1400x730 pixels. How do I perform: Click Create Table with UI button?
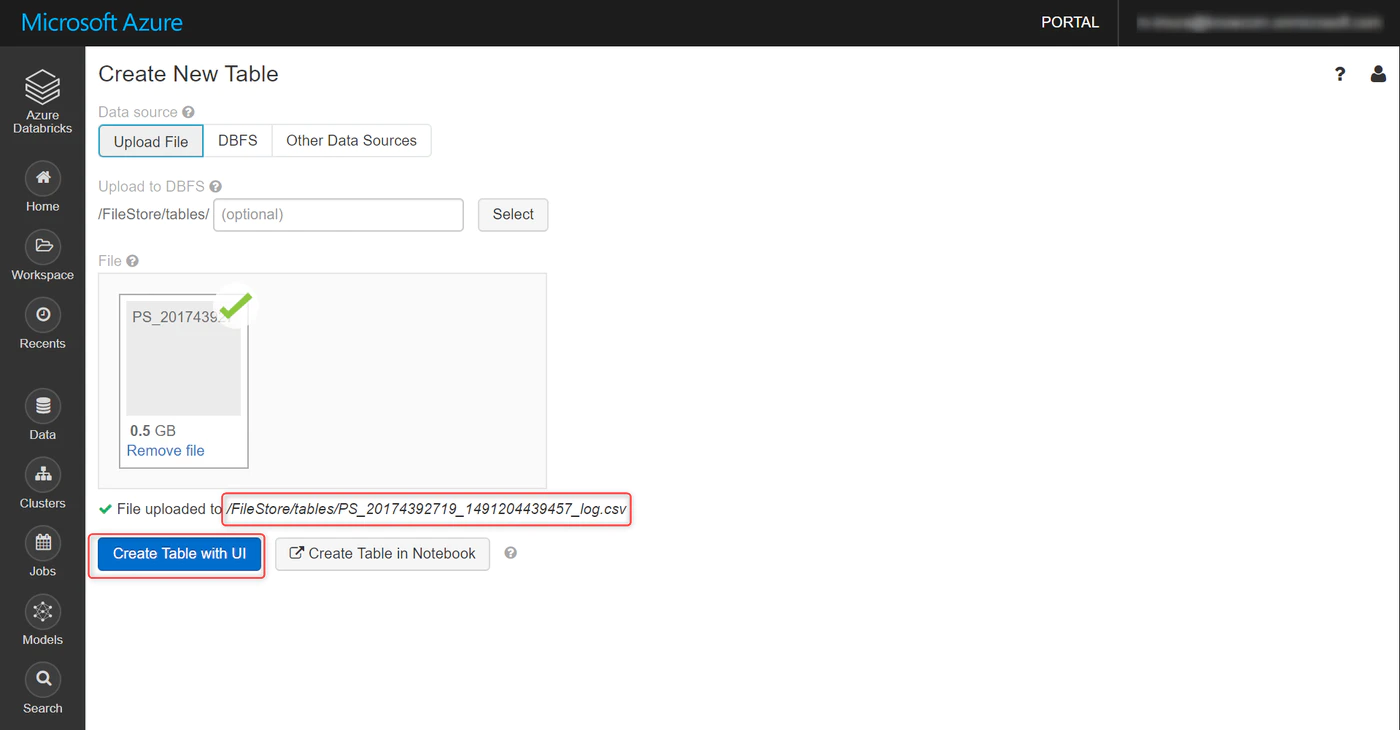pyautogui.click(x=179, y=554)
